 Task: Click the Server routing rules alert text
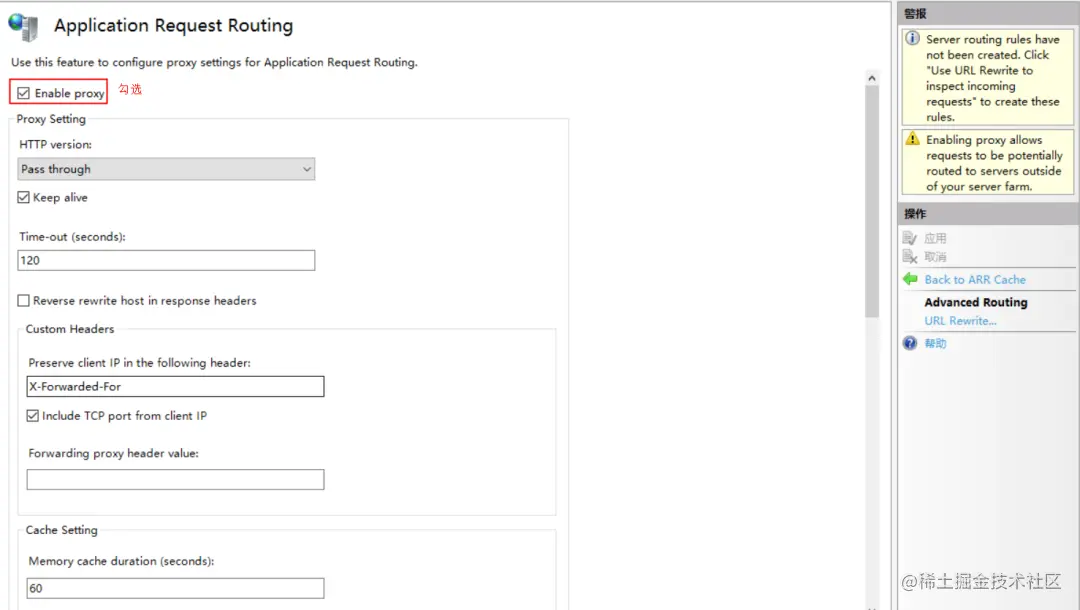[x=993, y=78]
